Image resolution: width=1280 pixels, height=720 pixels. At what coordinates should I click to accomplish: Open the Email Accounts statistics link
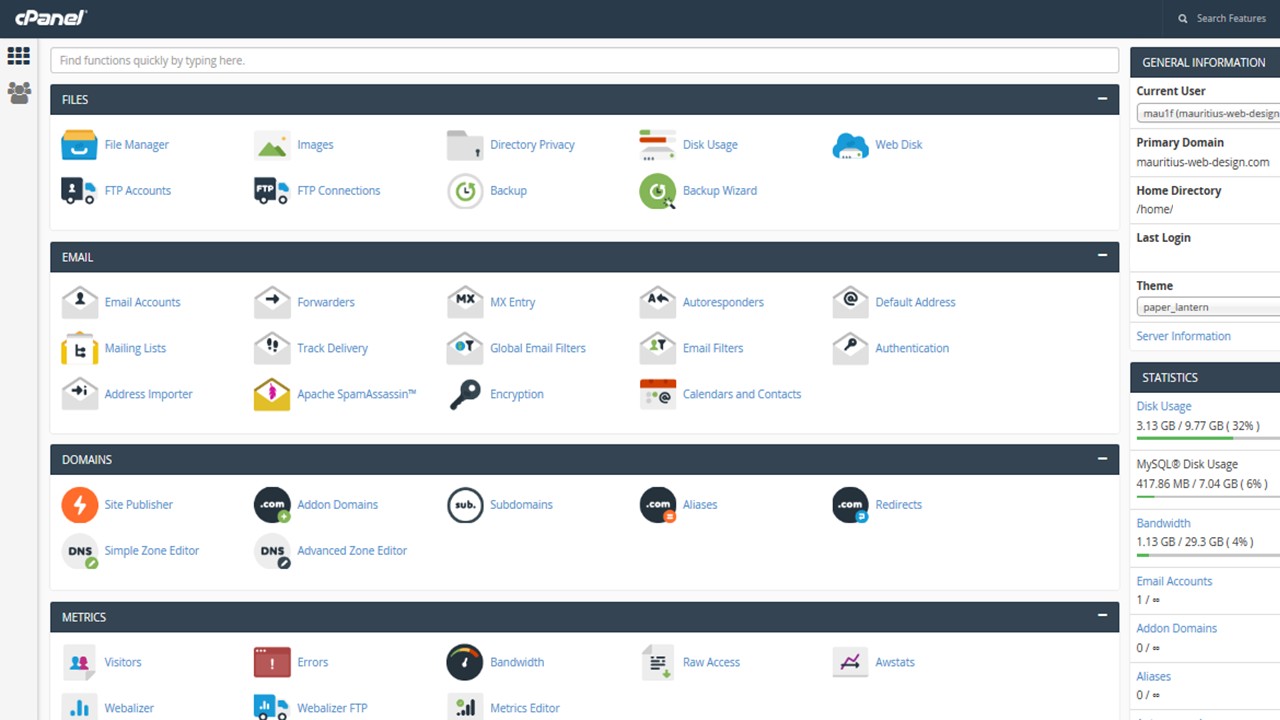tap(1174, 581)
